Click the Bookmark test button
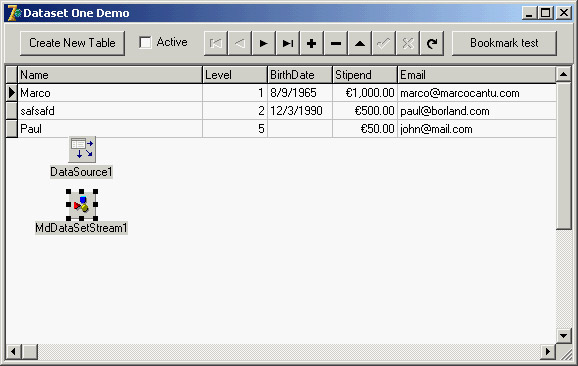578x366 pixels. coord(504,43)
